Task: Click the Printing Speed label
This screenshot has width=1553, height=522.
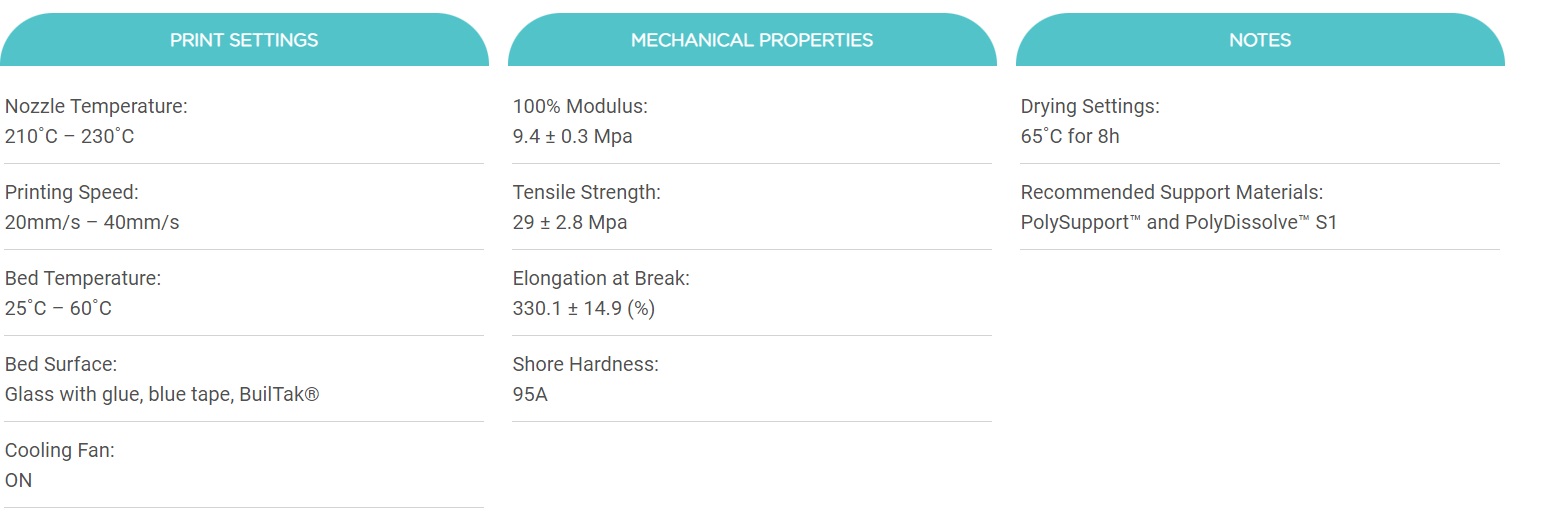Action: click(72, 192)
